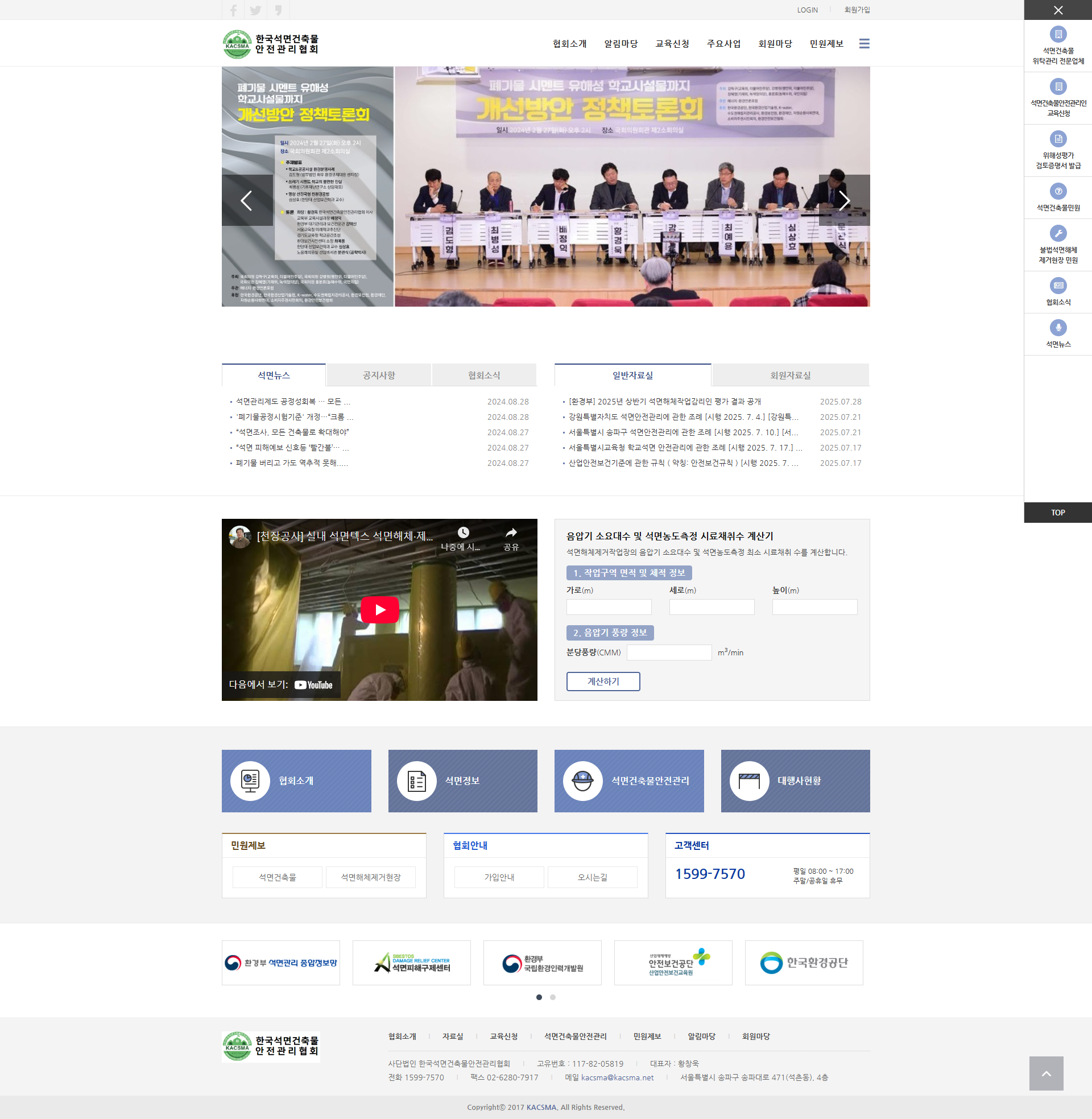This screenshot has width=1092, height=1119.
Task: Focus the 분당풍량(CMM) input field
Action: (x=669, y=652)
